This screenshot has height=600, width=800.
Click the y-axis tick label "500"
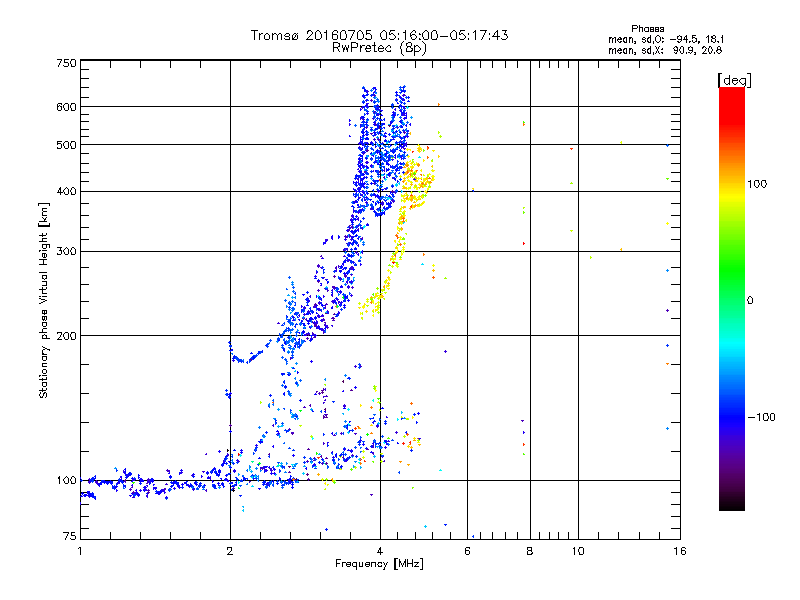[x=66, y=145]
